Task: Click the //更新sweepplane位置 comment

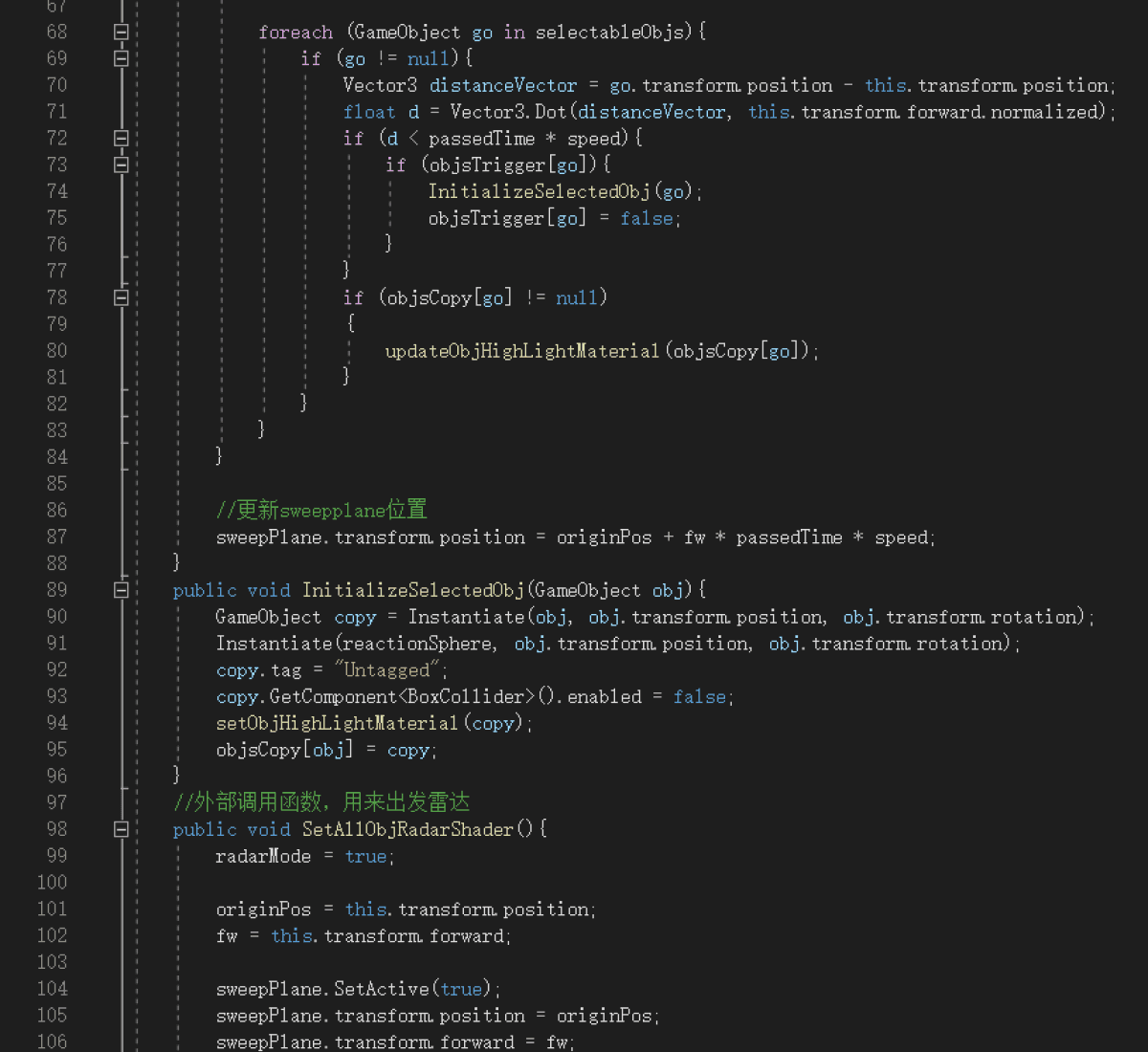Action: click(x=321, y=510)
